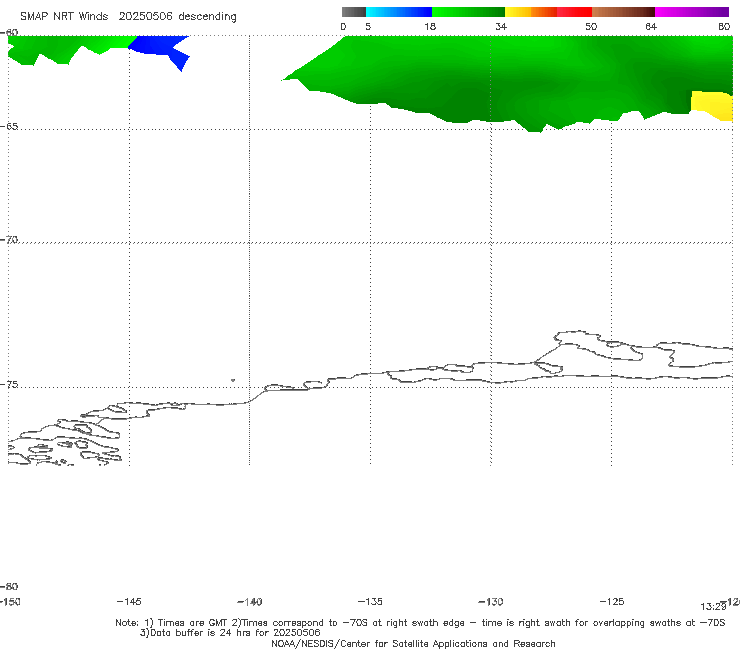The width and height of the screenshot is (740, 650).
Task: Click the "-65" latitude axis label
Action: pos(9,127)
